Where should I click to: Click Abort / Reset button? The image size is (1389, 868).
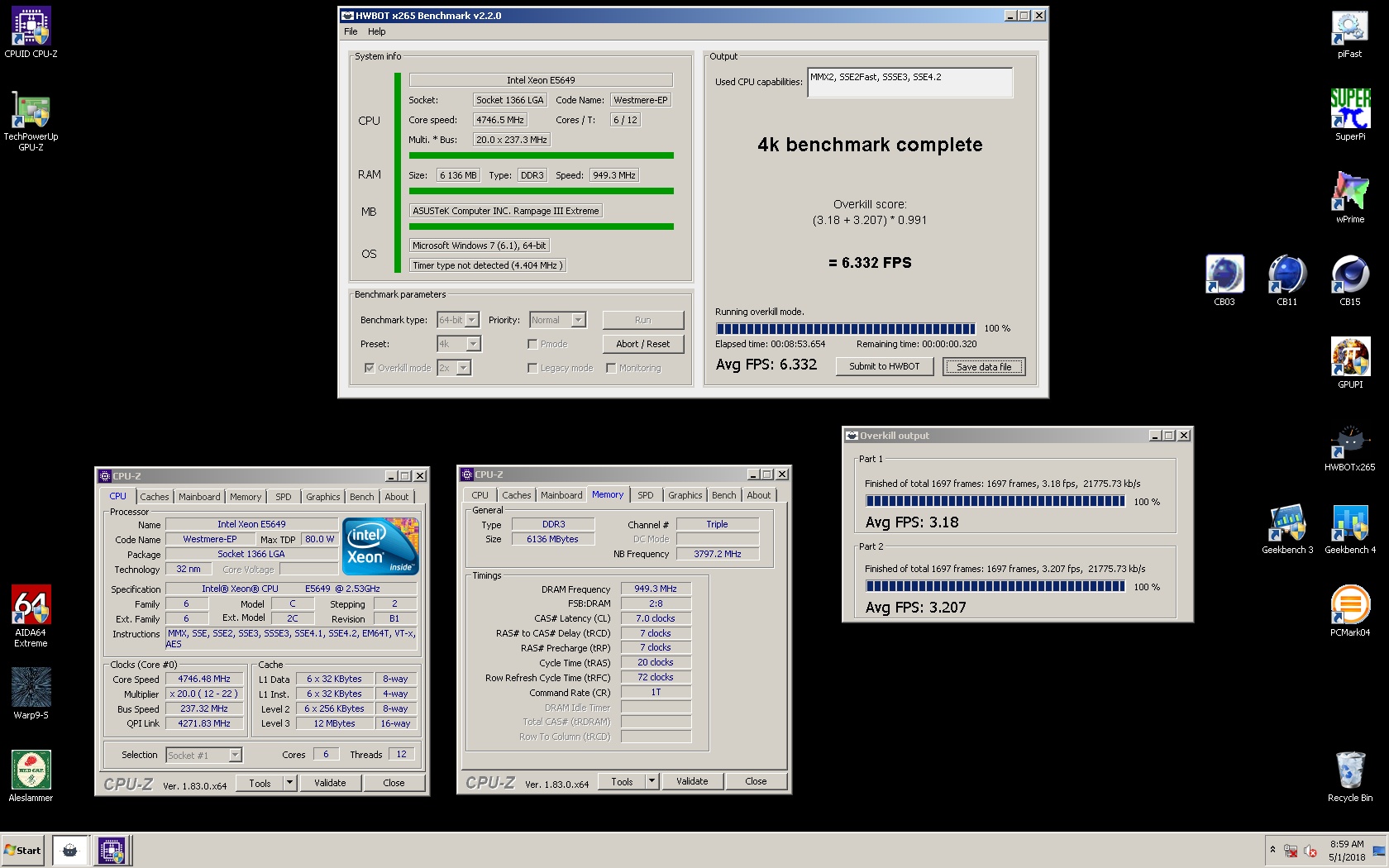[x=643, y=344]
